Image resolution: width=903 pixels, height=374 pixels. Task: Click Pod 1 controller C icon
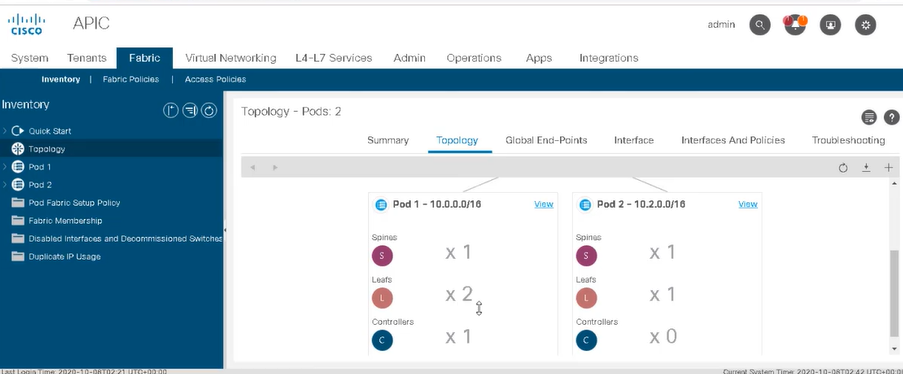click(x=382, y=340)
